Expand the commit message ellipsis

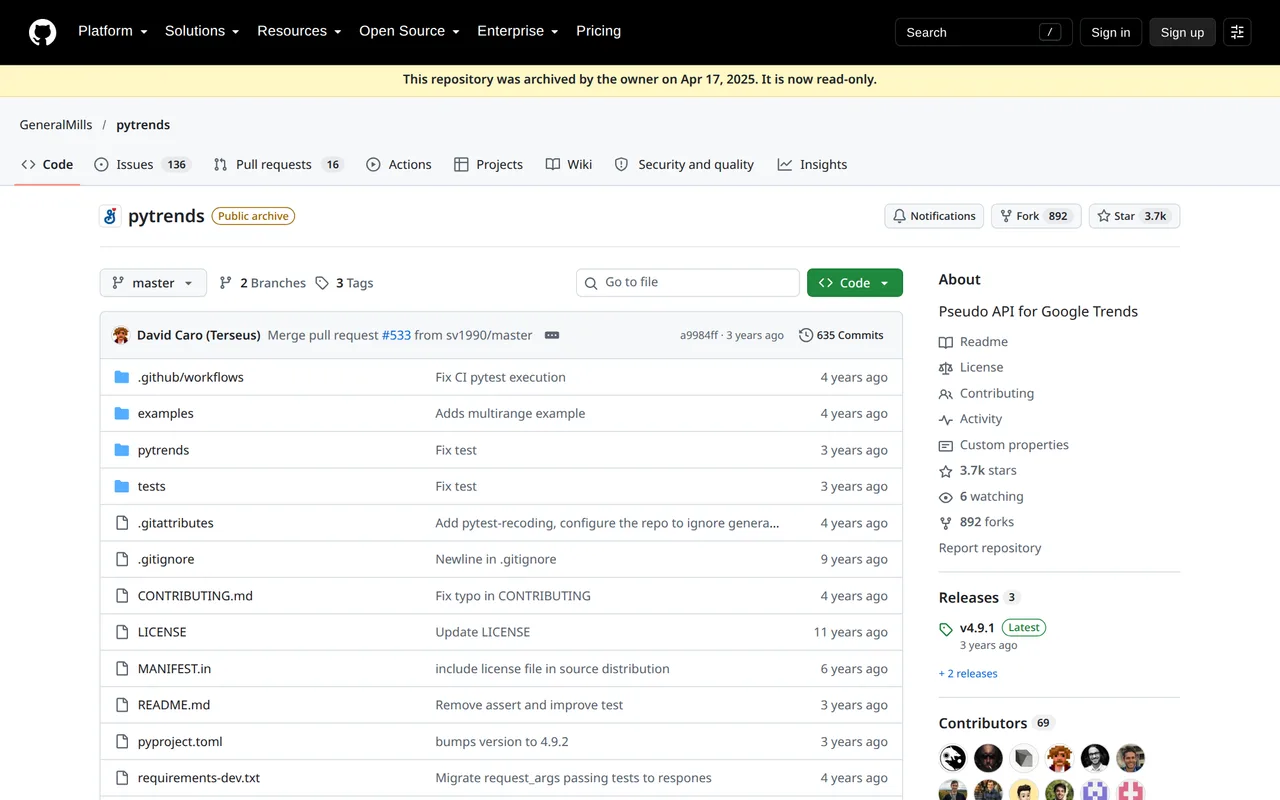[552, 335]
